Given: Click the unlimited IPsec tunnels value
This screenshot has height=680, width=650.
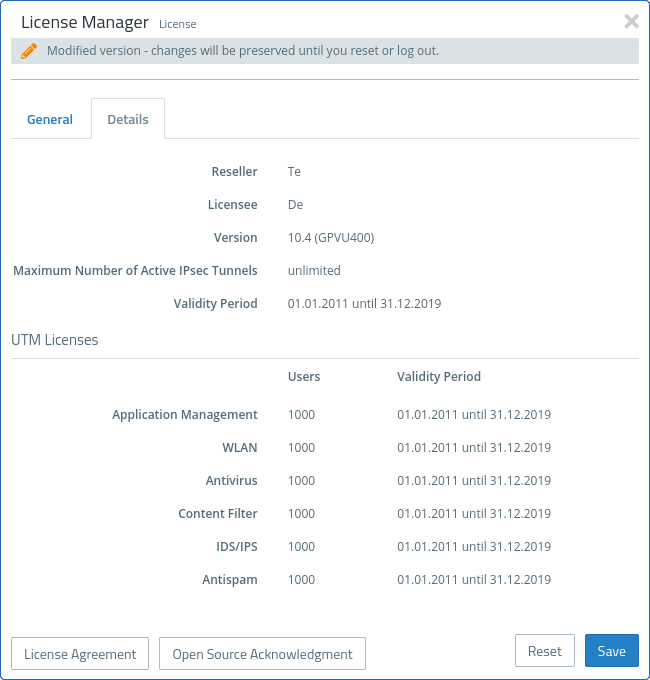Looking at the screenshot, I should [x=314, y=271].
